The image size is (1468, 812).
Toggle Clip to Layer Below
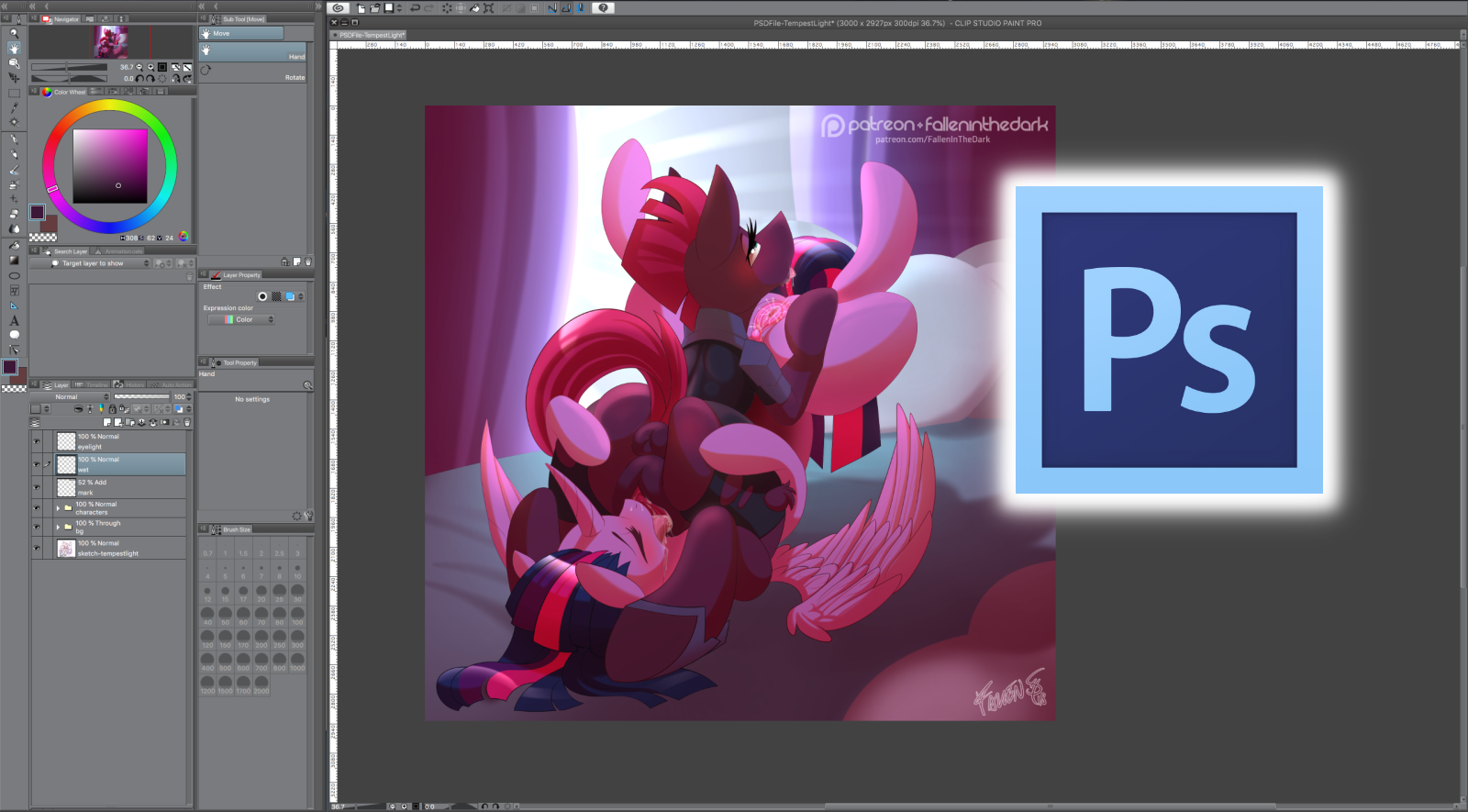tap(78, 409)
